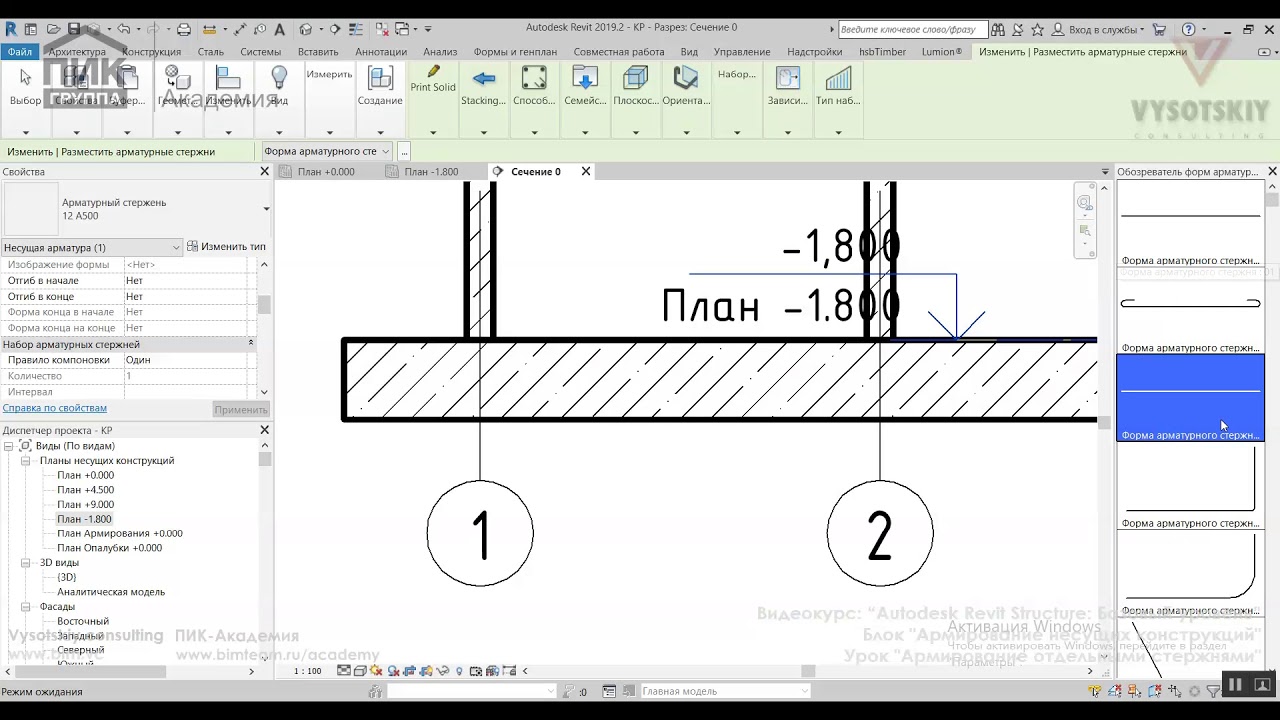Select План Армирования +0.000 in browser

tap(120, 534)
